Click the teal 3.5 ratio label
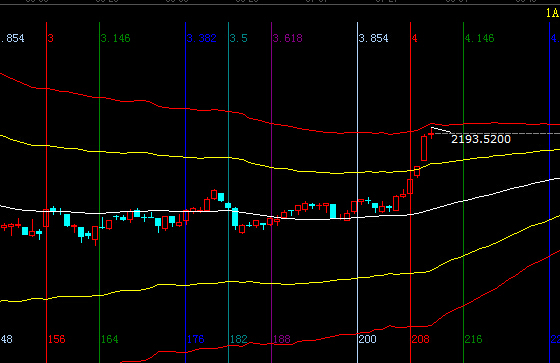The height and width of the screenshot is (363, 560). 239,38
